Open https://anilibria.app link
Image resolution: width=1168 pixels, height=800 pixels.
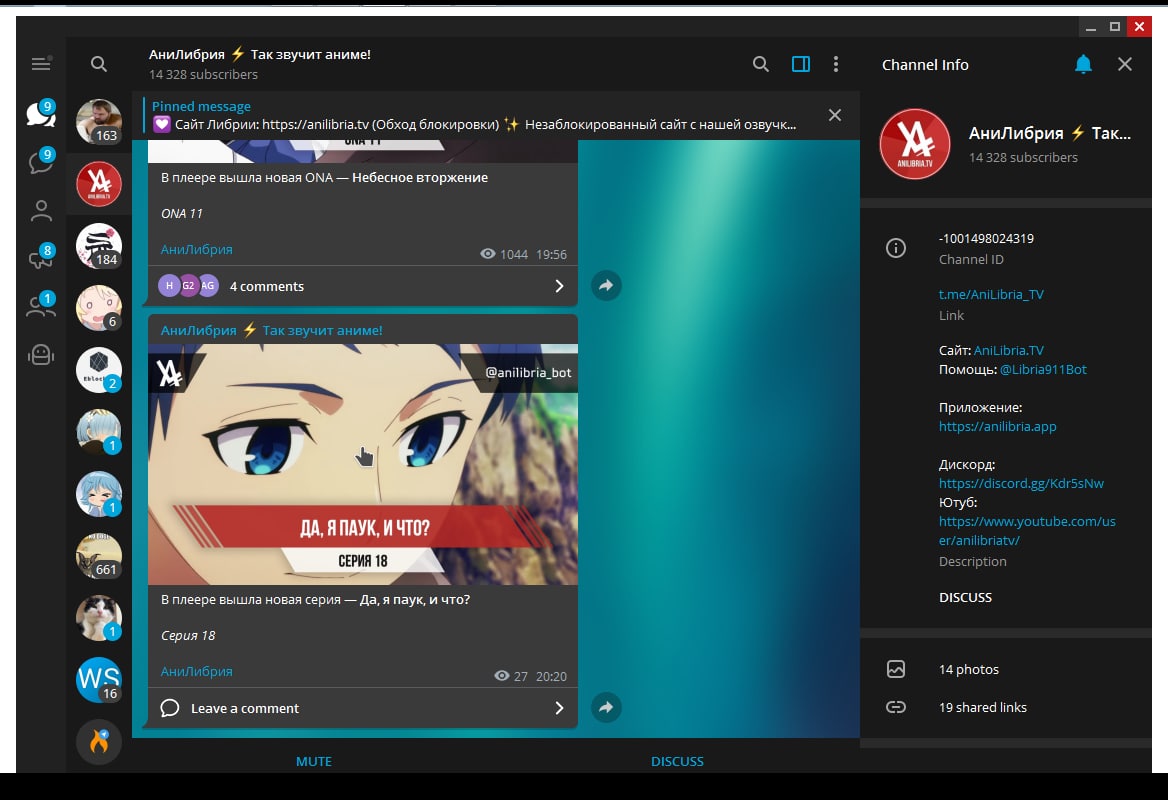click(997, 426)
